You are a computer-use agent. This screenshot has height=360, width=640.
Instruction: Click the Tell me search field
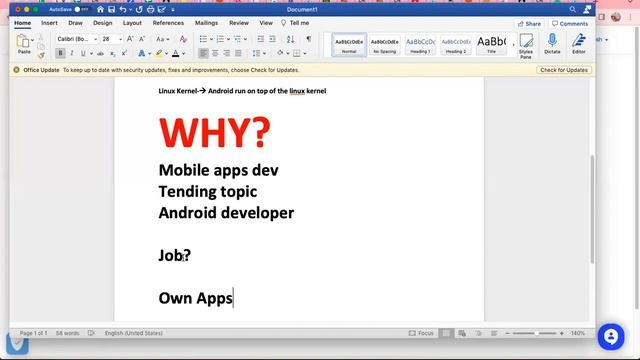click(295, 23)
